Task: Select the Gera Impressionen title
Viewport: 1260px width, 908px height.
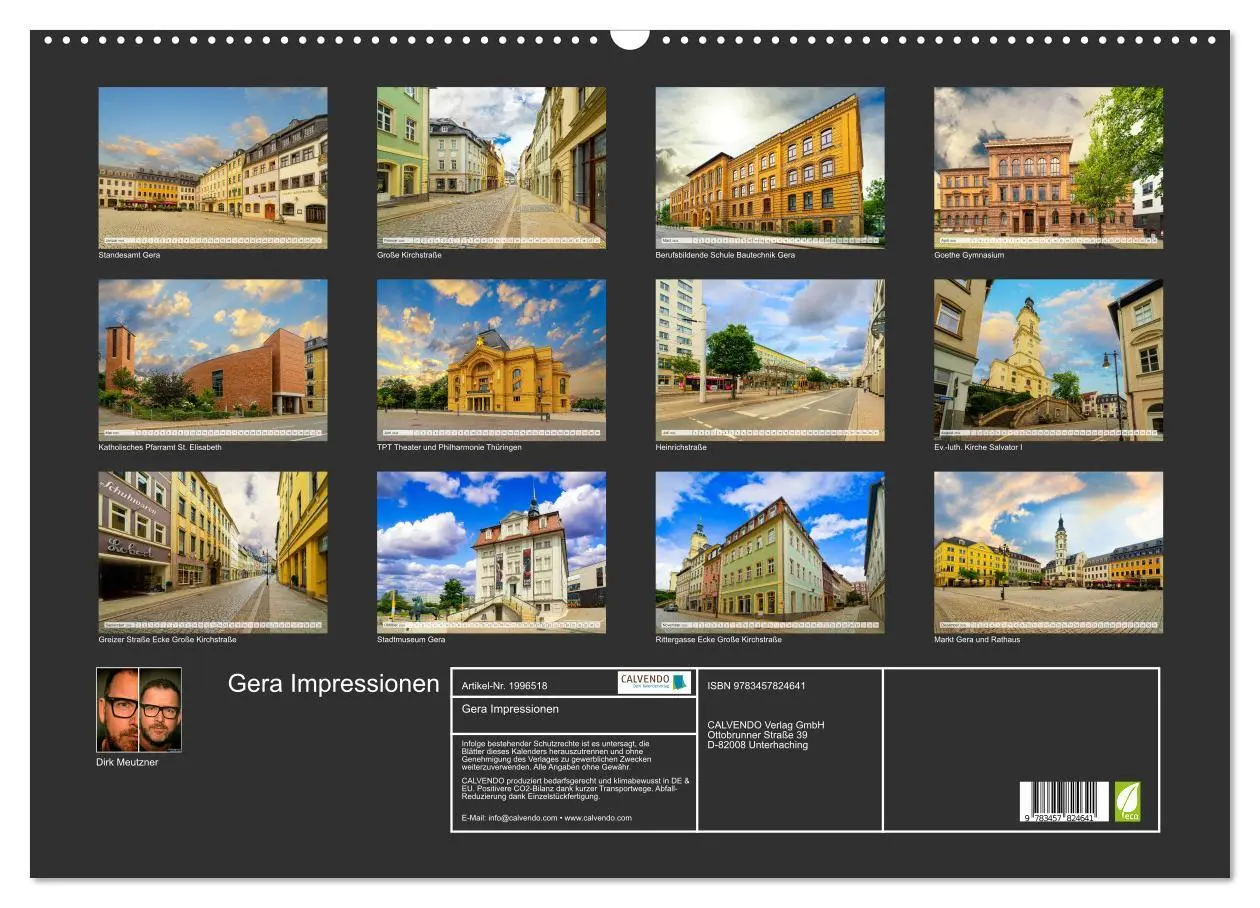Action: [334, 685]
